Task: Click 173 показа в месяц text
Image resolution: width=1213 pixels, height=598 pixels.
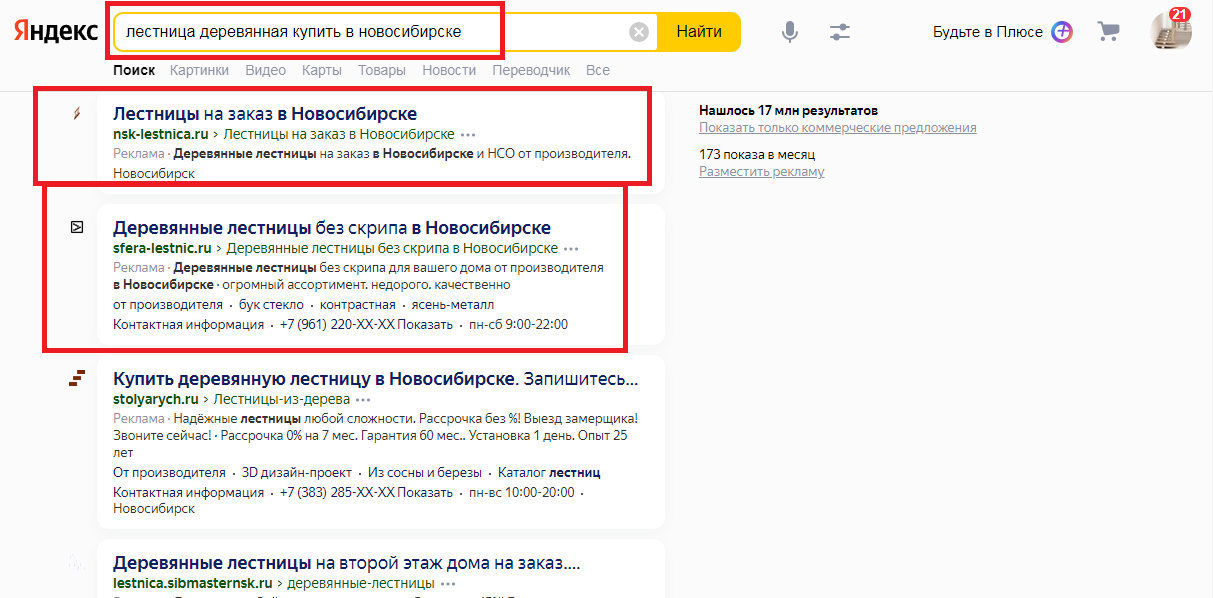Action: [757, 155]
